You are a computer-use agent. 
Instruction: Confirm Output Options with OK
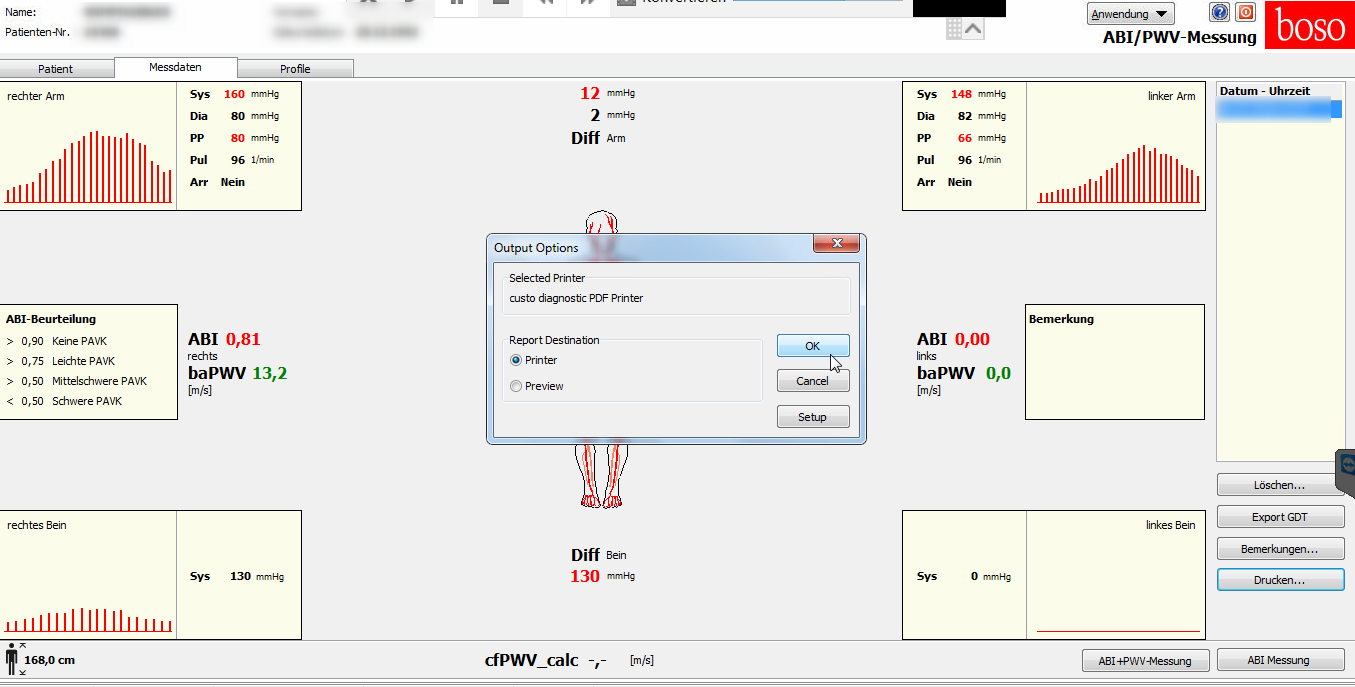coord(813,346)
